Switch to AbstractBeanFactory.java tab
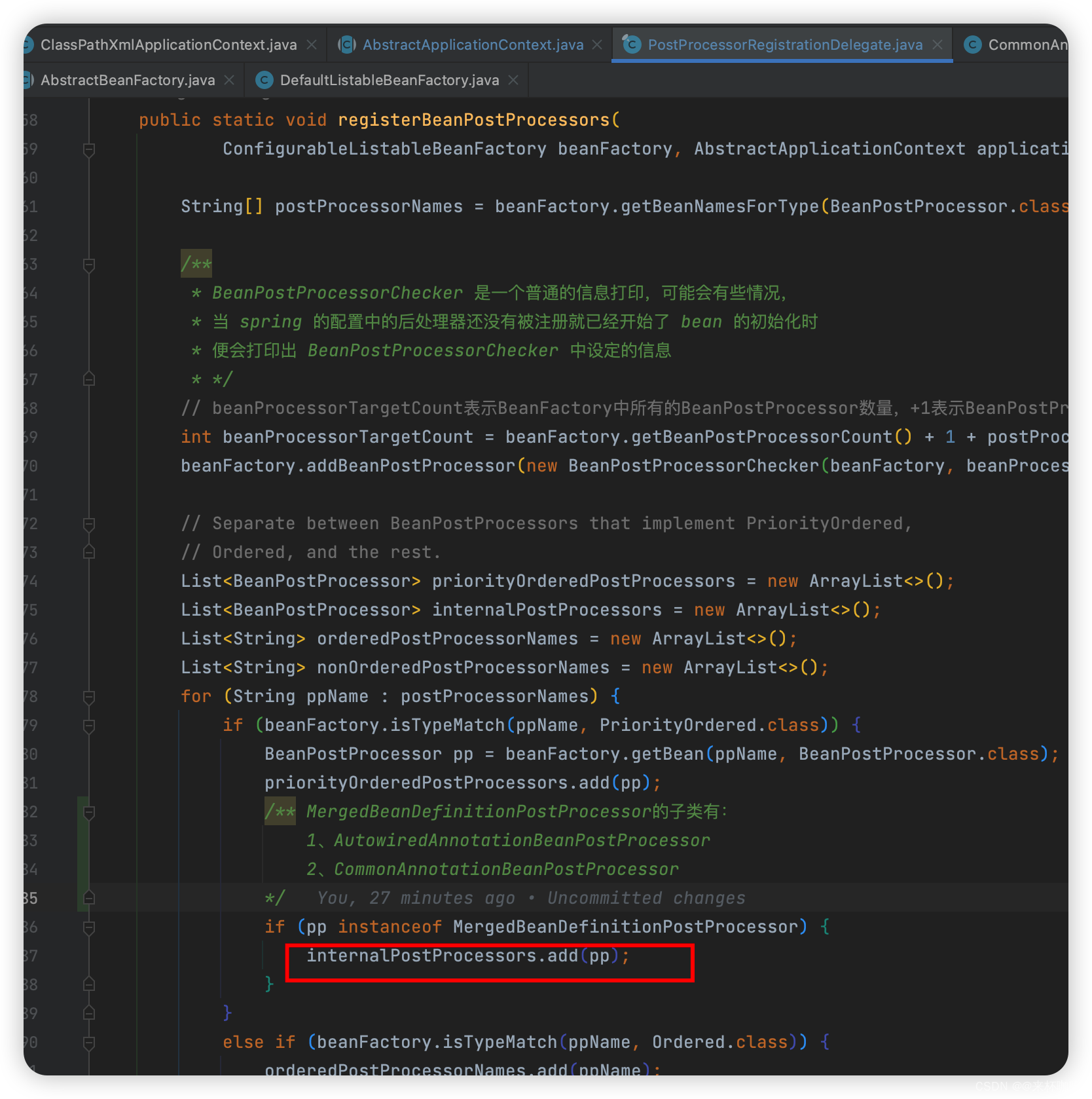Screen dimensions: 1092x1099 click(x=128, y=80)
